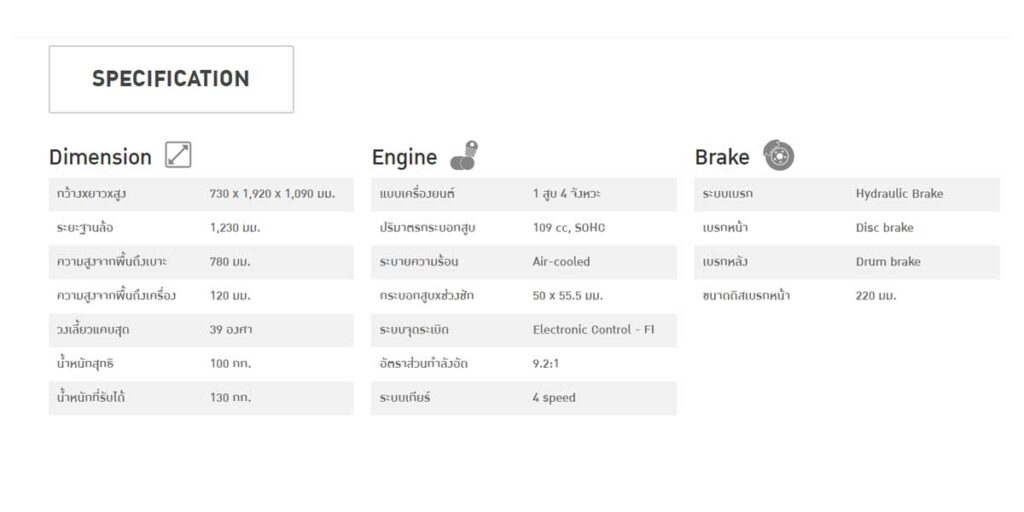Screen dimensions: 1024x512
Task: Select the Hydraulic Brake row
Action: click(x=847, y=194)
